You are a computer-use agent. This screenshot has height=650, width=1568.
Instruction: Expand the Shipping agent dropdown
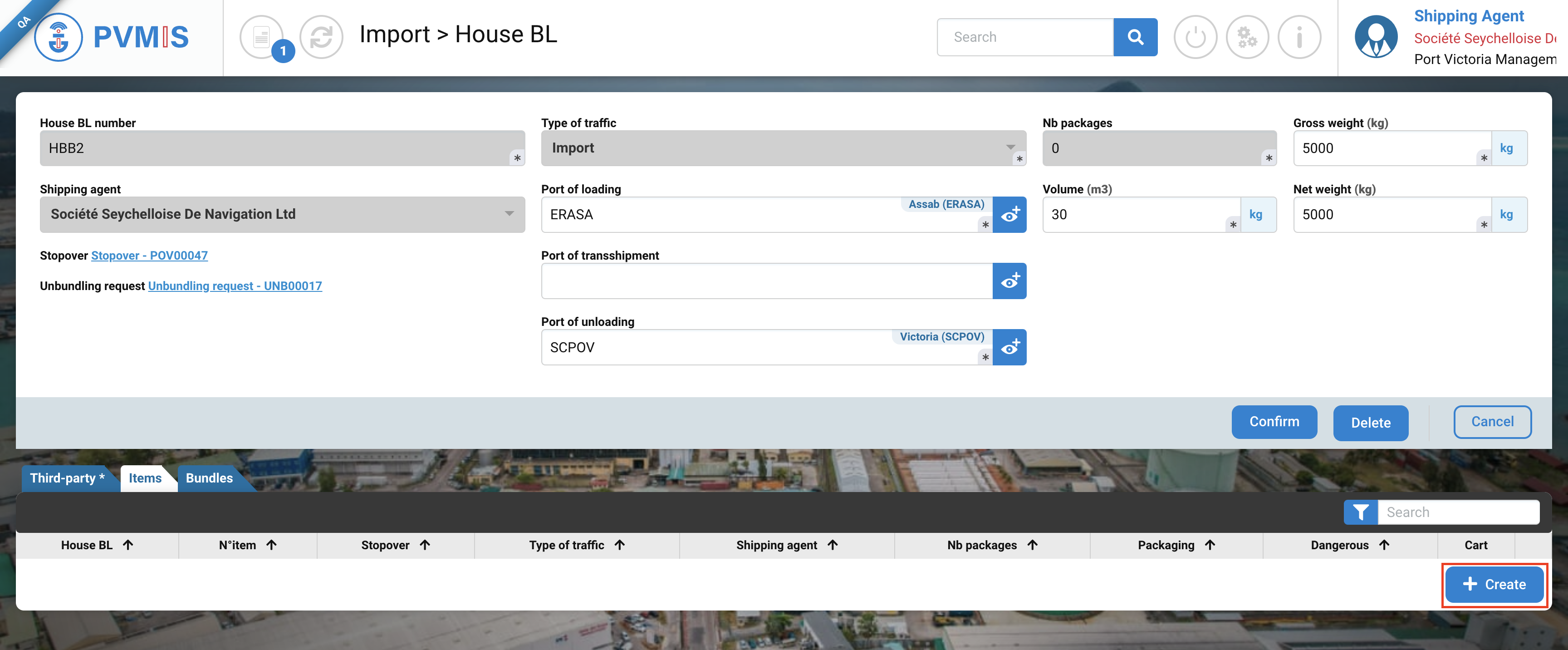click(x=282, y=214)
